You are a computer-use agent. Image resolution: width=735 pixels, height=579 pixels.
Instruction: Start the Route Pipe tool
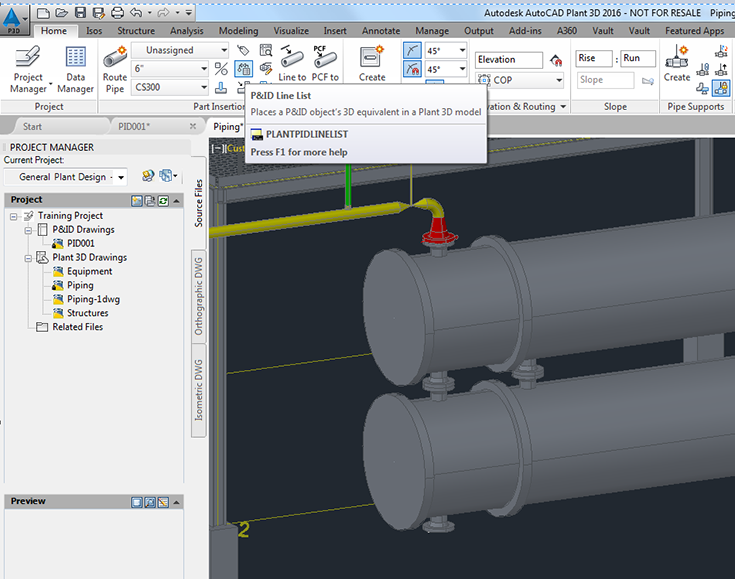[x=115, y=69]
